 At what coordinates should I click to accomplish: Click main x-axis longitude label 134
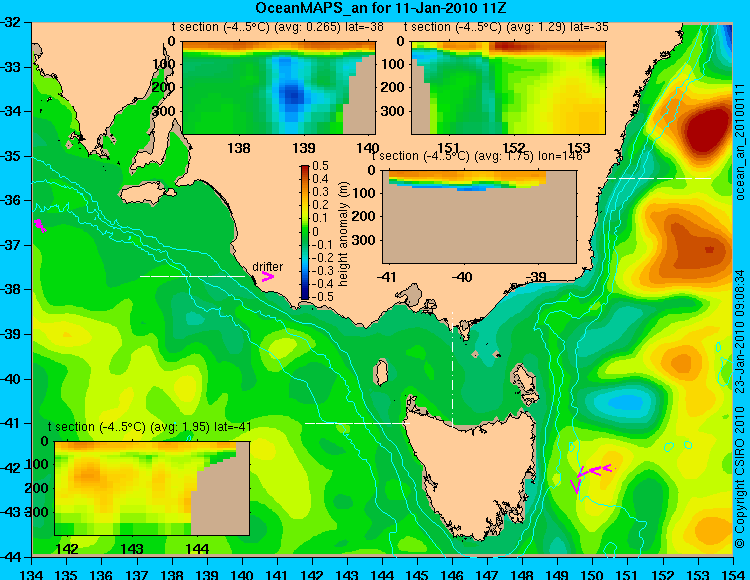(32, 574)
